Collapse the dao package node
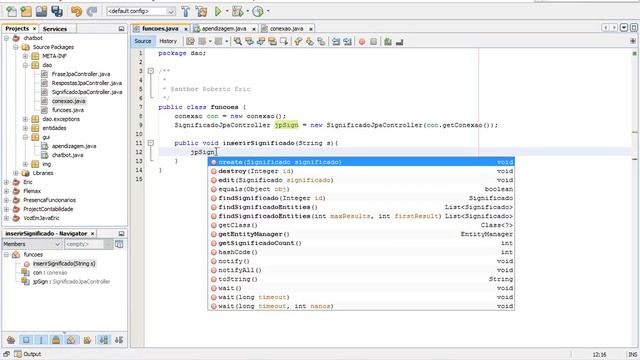 click(25, 65)
